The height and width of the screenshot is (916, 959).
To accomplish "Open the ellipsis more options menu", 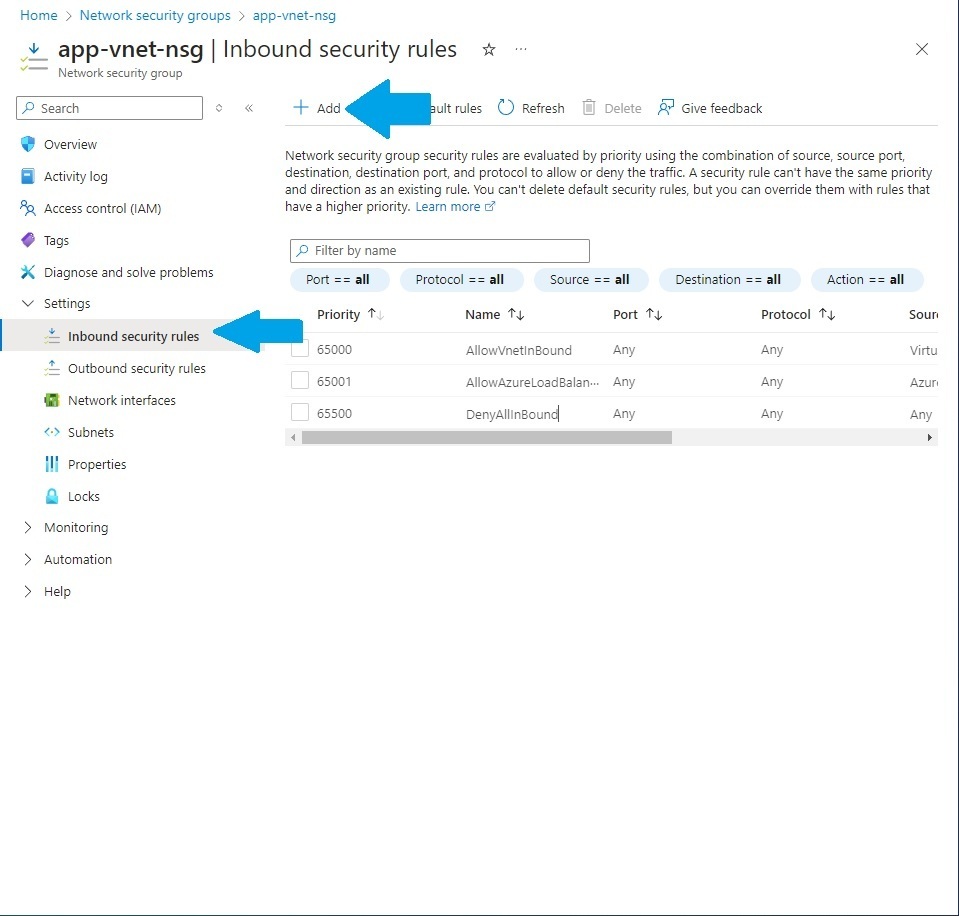I will [517, 49].
